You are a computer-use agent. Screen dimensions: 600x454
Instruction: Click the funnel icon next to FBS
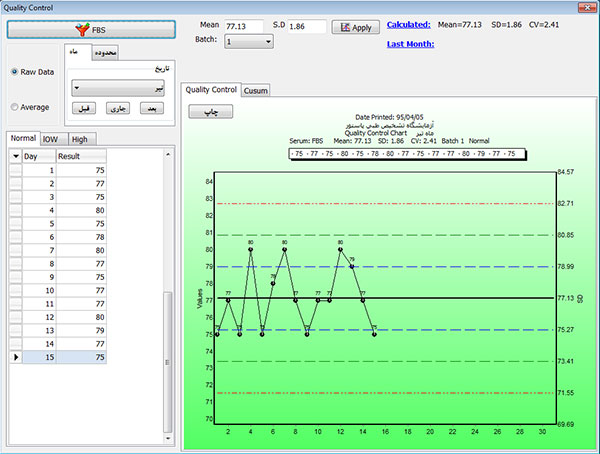tap(82, 29)
